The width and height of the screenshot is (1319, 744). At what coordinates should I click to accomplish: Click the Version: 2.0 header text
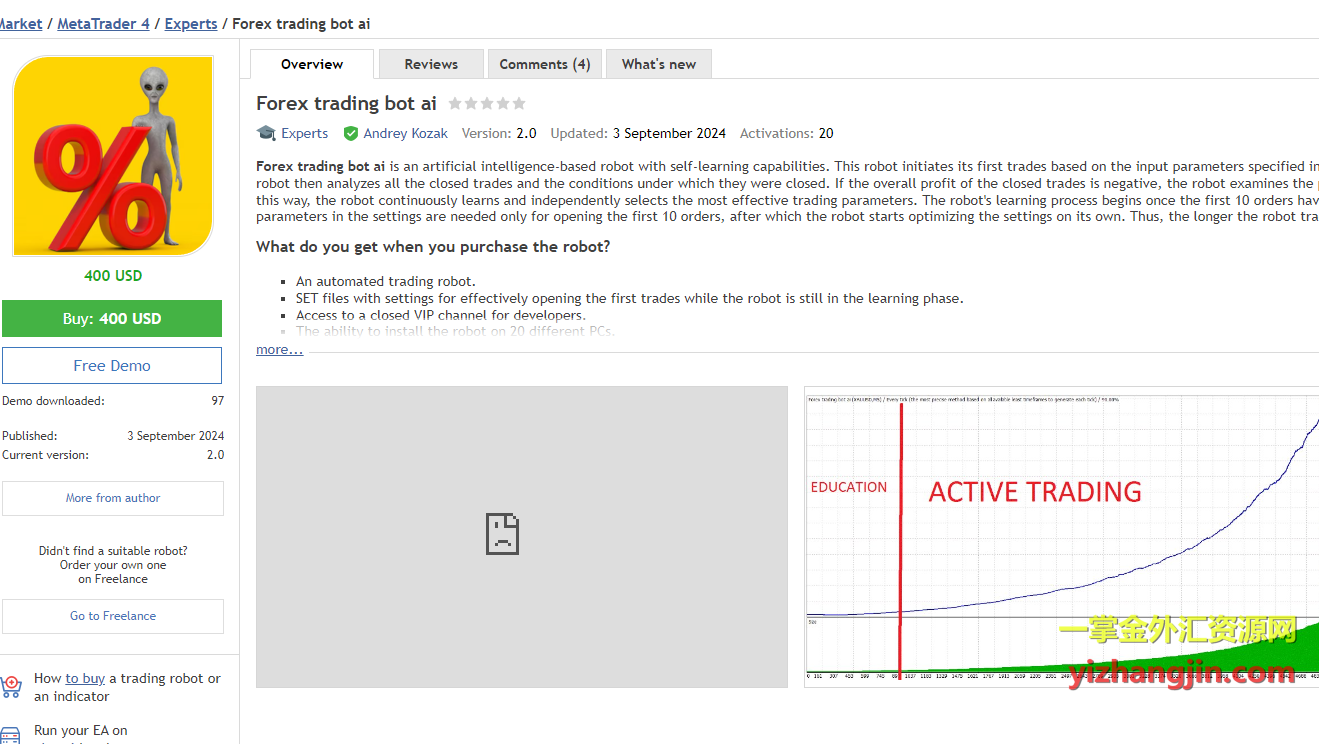click(x=499, y=133)
